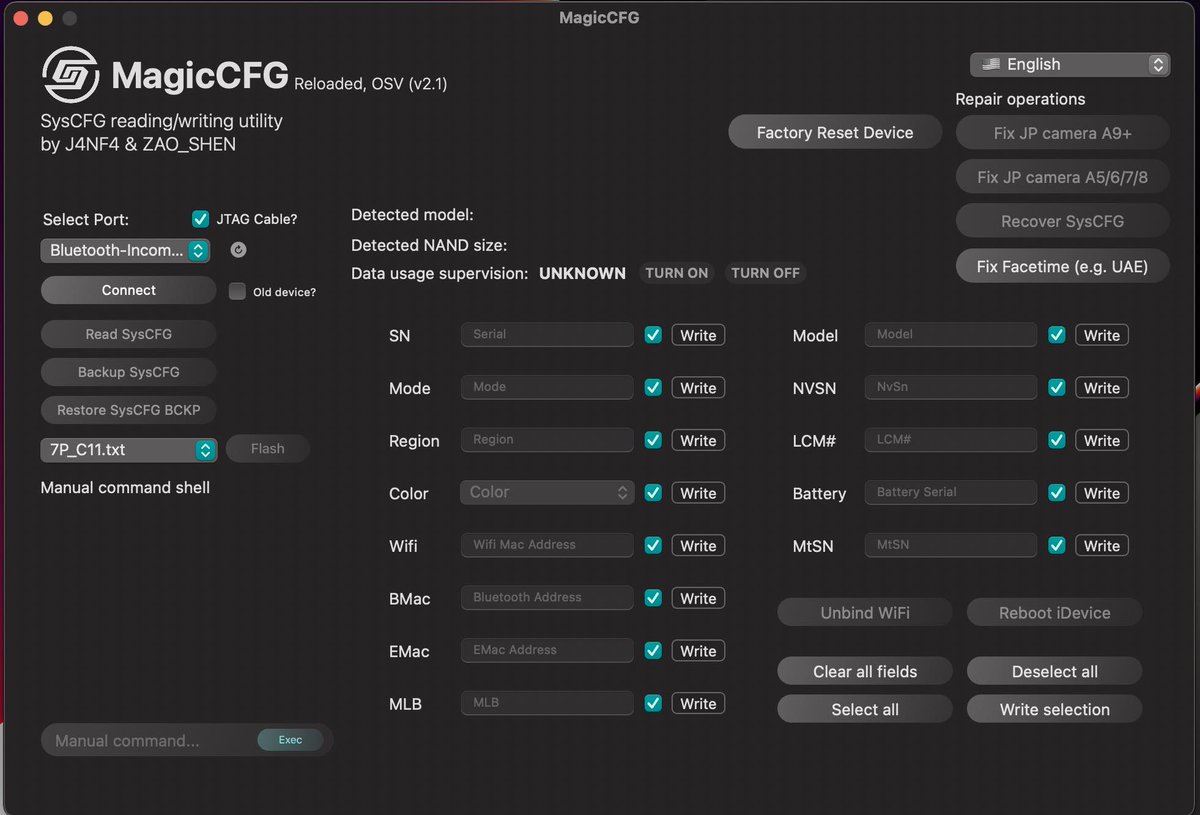This screenshot has height=815, width=1200.
Task: Open the Color selection dropdown
Action: point(547,492)
